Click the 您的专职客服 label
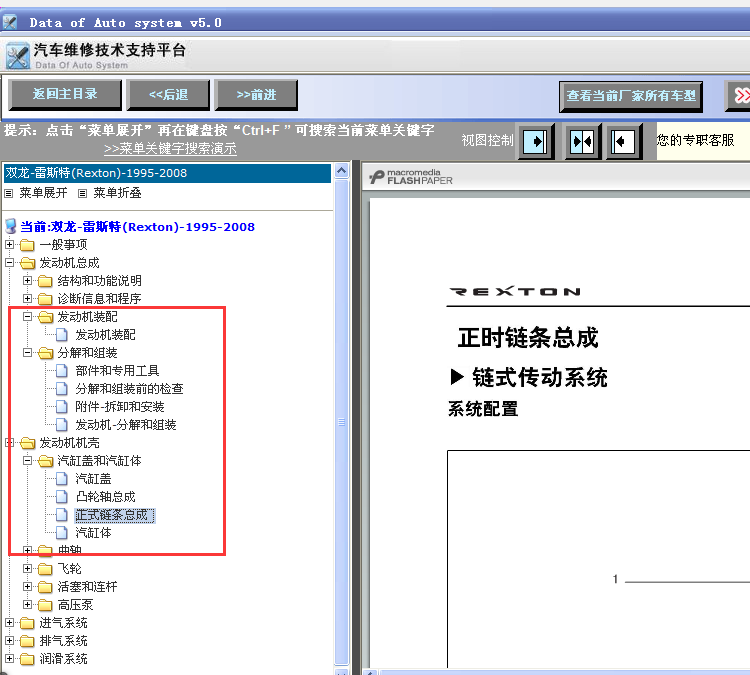The width and height of the screenshot is (750, 675). tap(695, 140)
